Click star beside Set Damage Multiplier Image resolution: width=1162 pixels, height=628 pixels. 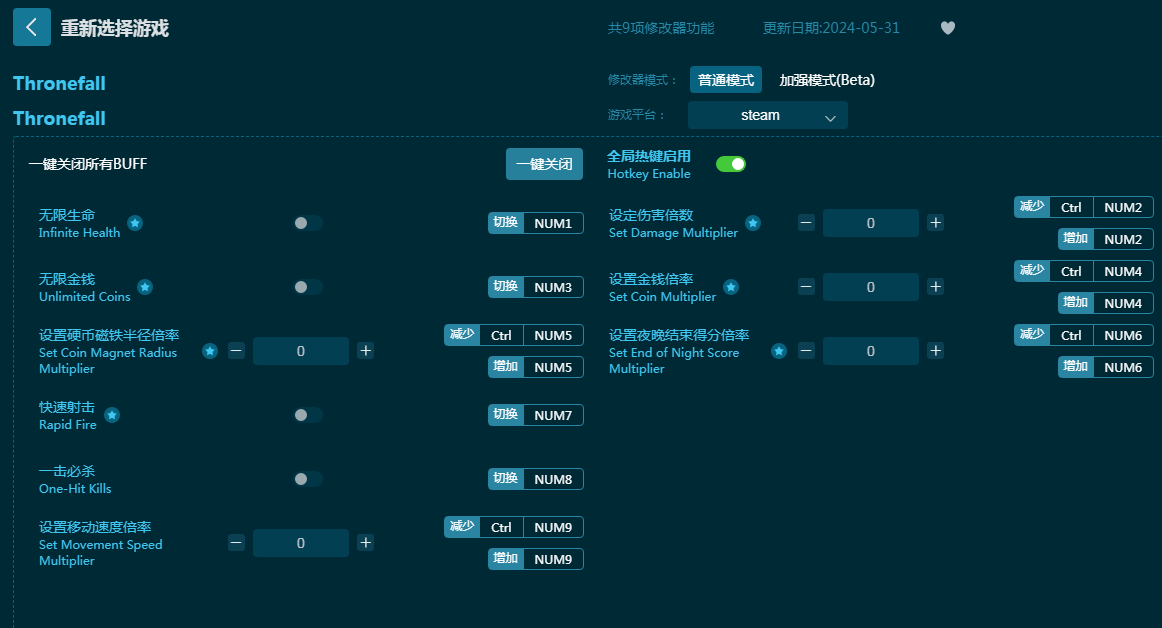point(753,223)
